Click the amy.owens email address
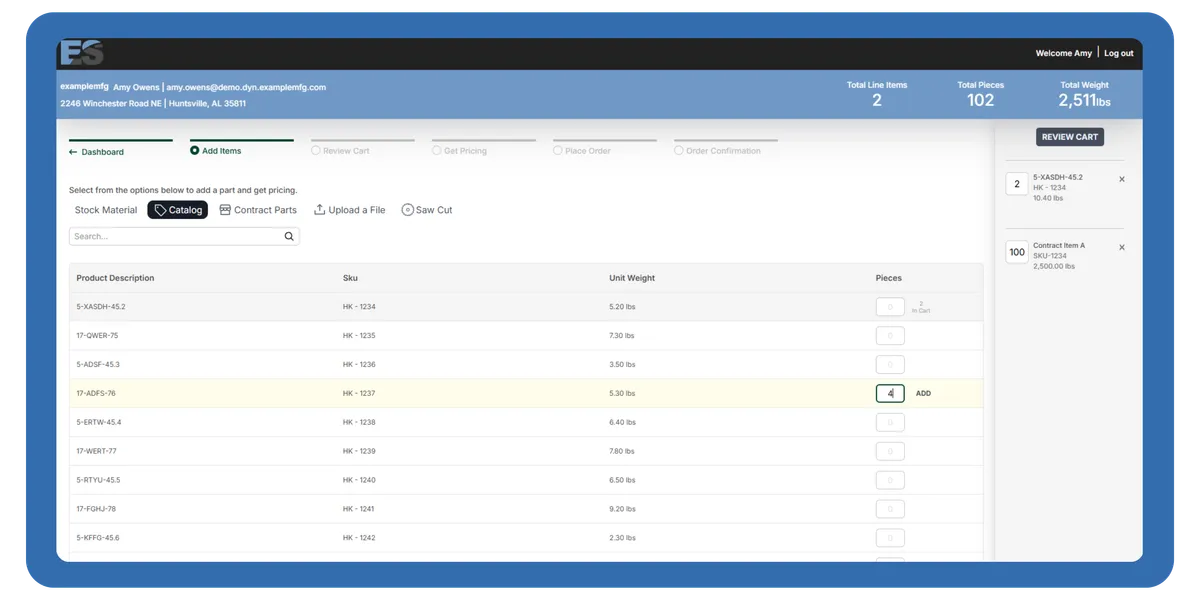 [246, 88]
